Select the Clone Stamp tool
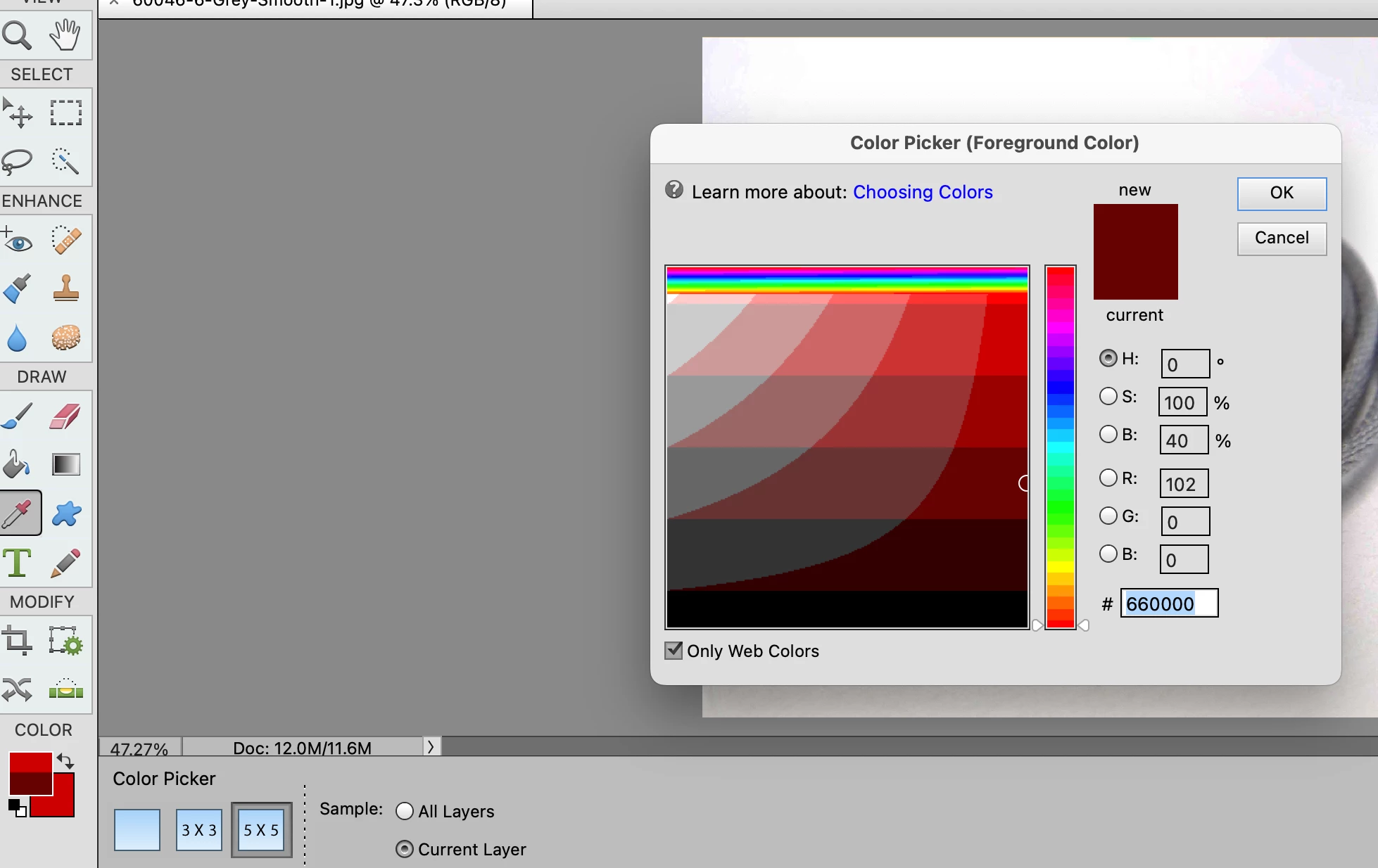The height and width of the screenshot is (868, 1378). 65,288
